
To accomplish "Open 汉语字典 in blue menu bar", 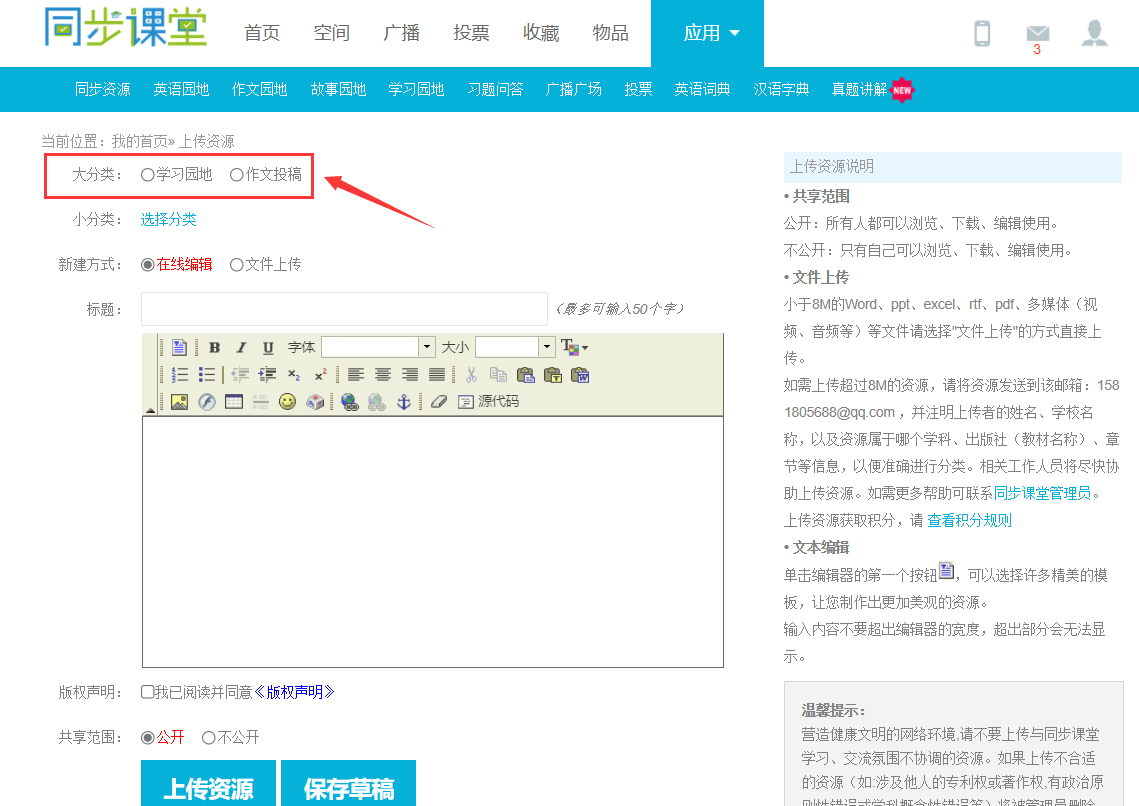I will click(x=781, y=89).
